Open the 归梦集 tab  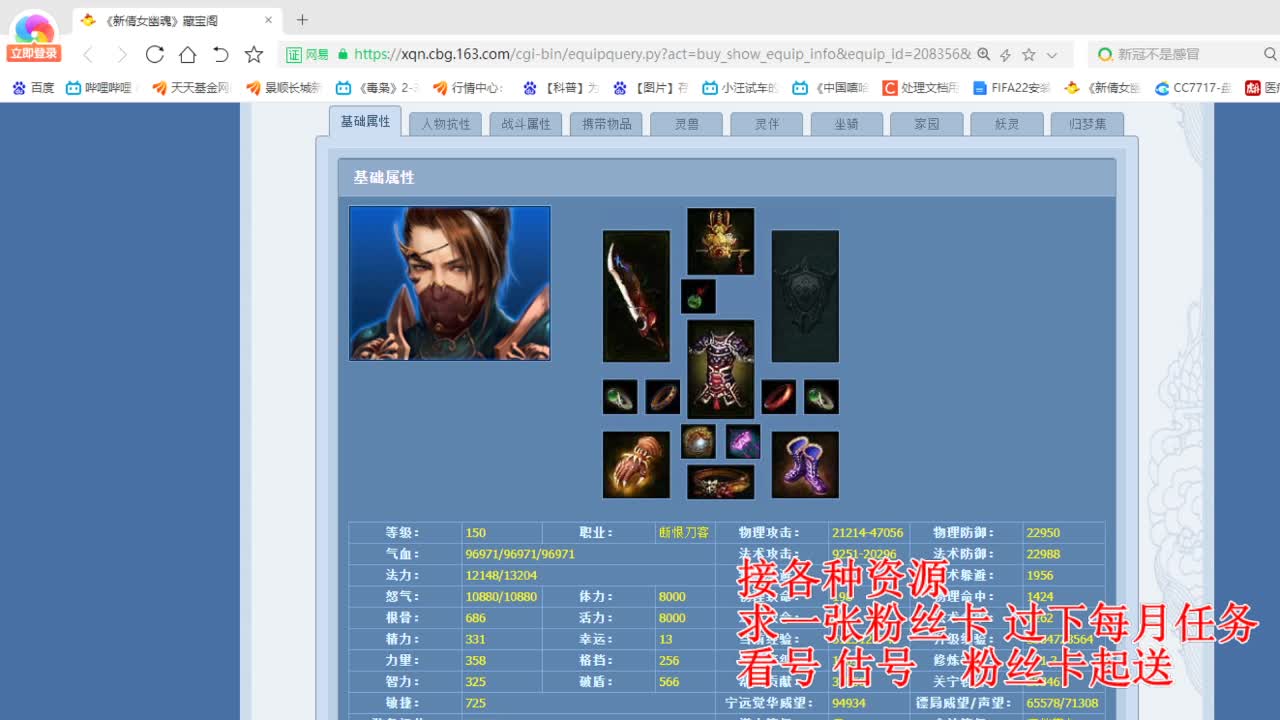1087,124
